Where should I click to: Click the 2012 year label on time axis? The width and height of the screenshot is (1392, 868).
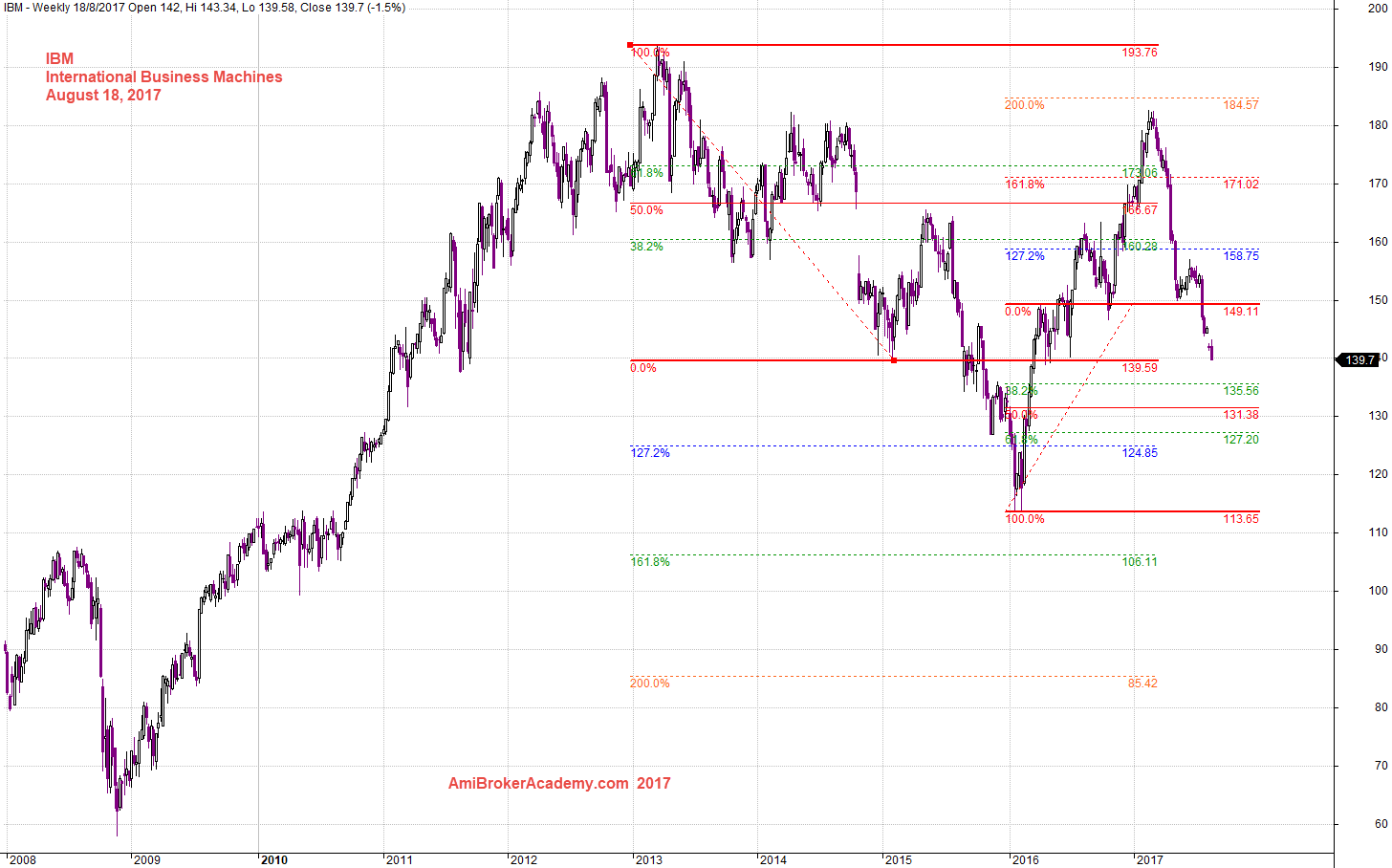(524, 860)
